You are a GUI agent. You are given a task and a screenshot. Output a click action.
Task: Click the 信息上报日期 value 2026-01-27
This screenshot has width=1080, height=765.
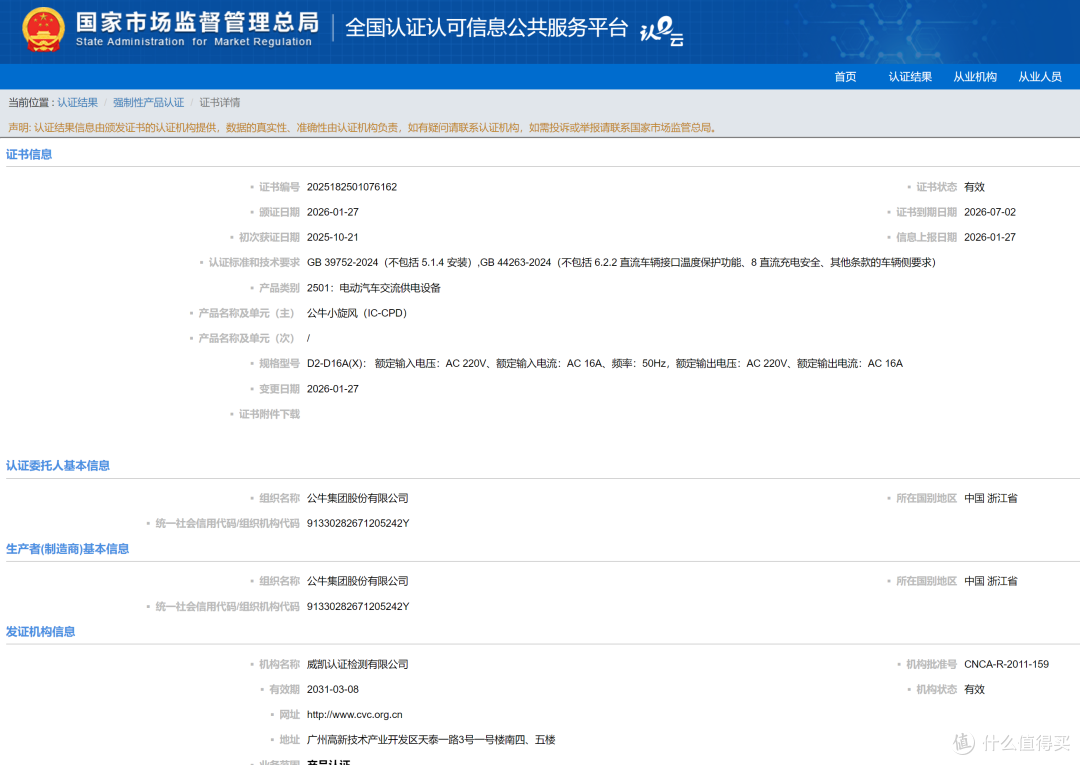point(990,238)
